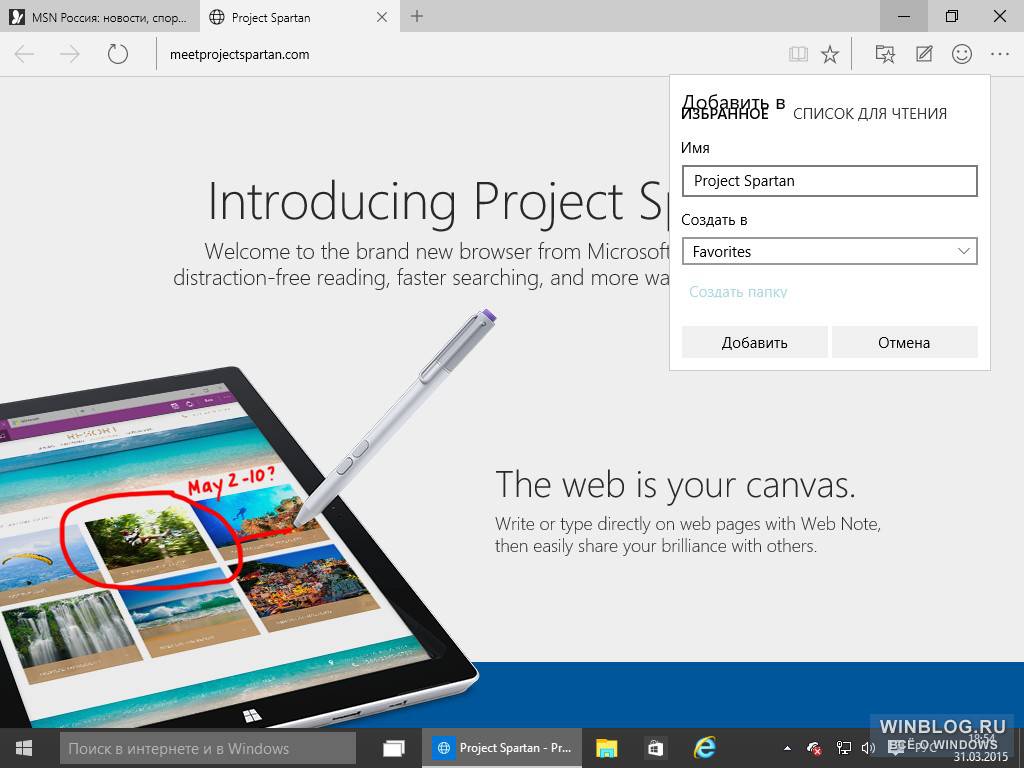This screenshot has width=1024, height=768.
Task: Switch to the СПИСОК ДЛЯ ЧТЕНИЯ tab
Action: 870,114
